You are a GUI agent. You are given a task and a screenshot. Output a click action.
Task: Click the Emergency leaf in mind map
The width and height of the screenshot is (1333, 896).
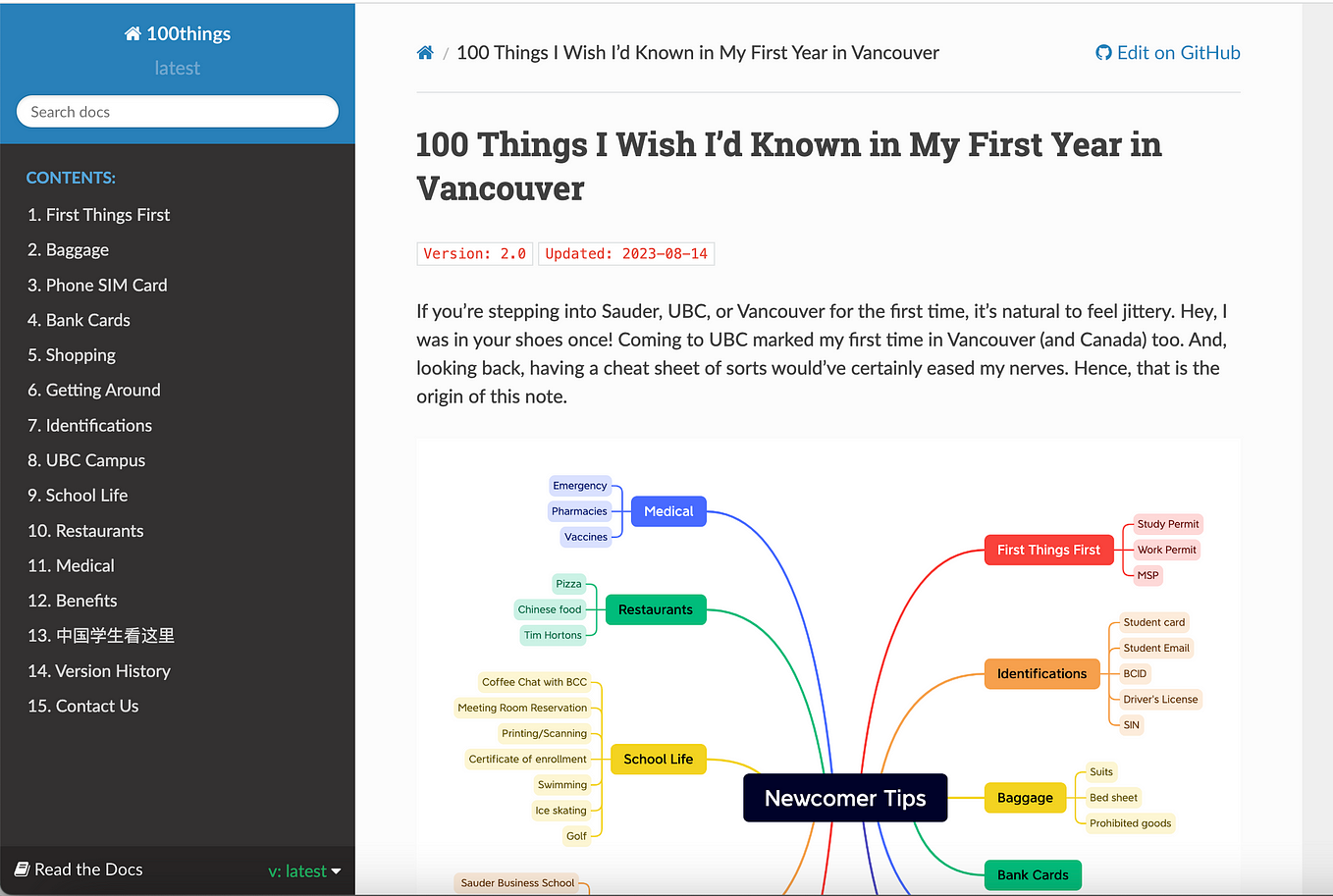580,486
